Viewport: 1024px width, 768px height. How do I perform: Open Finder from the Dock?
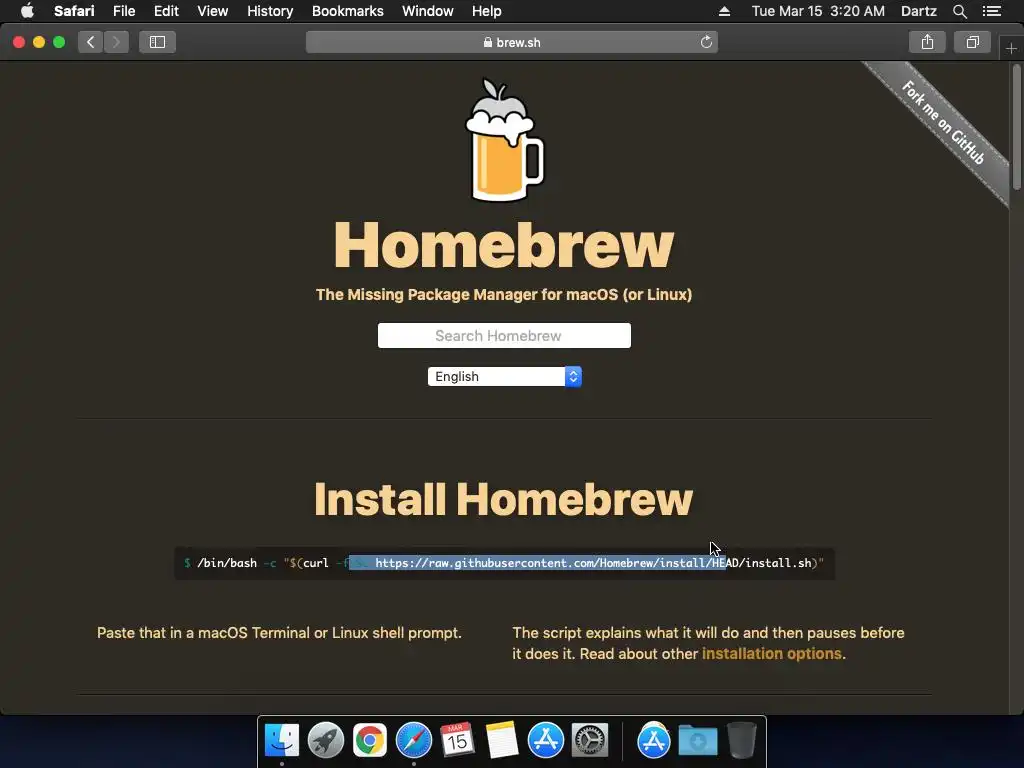282,740
